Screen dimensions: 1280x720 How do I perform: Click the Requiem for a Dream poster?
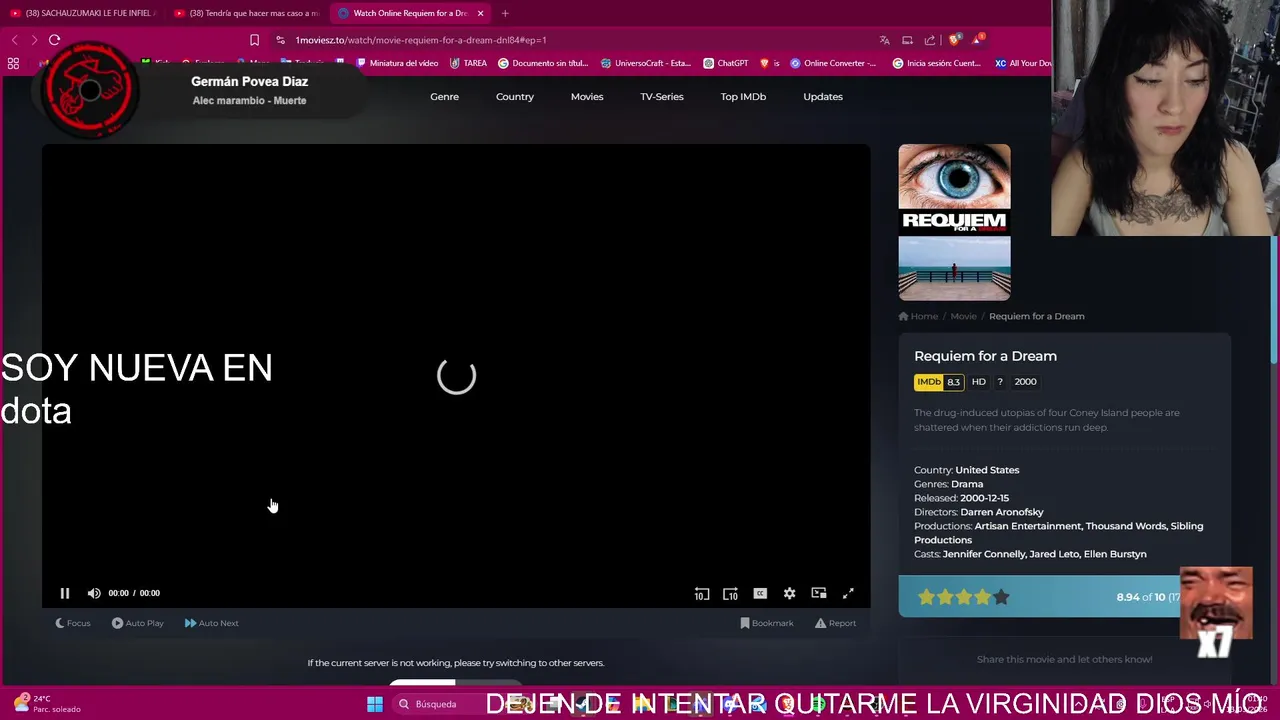point(954,222)
